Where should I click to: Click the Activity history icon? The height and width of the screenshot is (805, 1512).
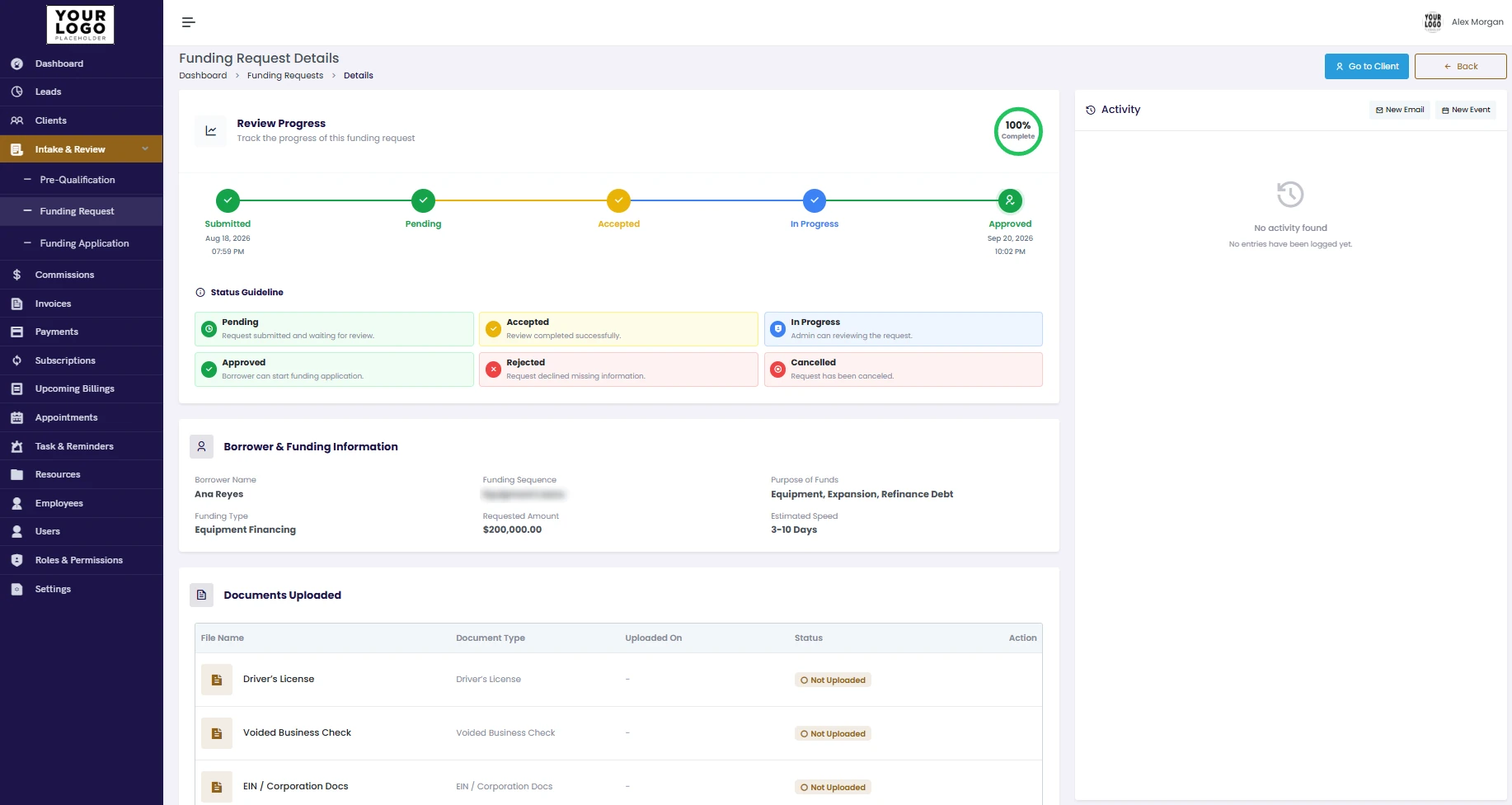point(1091,110)
